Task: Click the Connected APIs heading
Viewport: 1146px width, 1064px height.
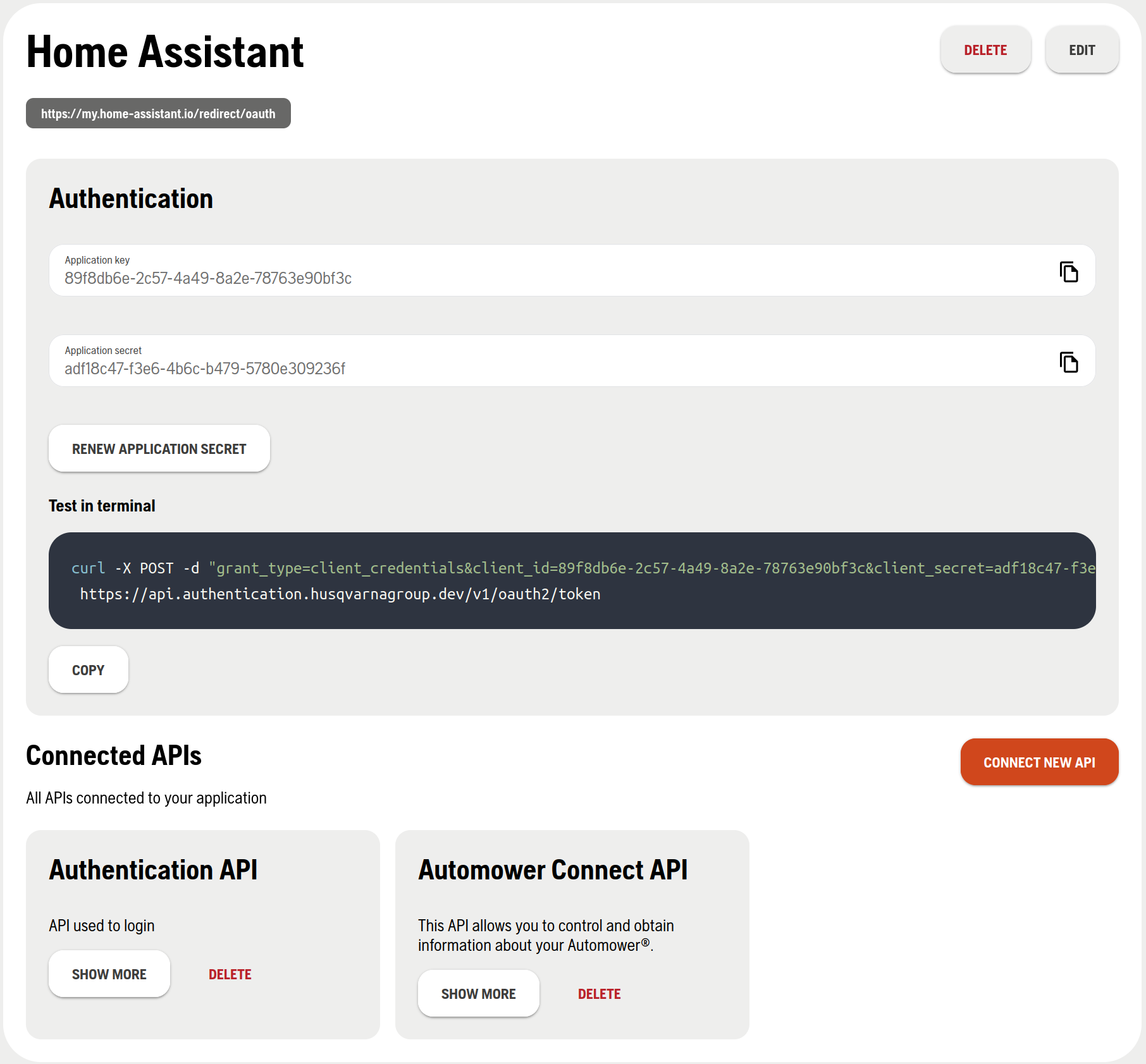Action: (x=114, y=755)
